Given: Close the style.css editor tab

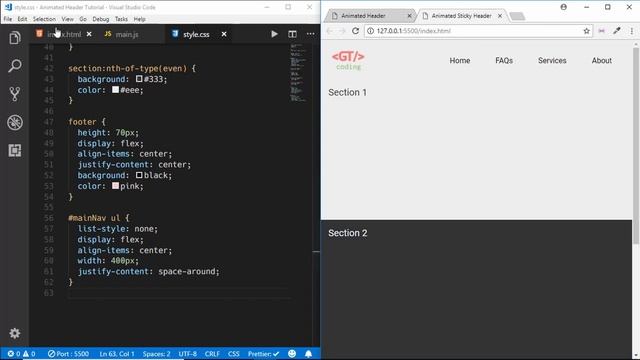Looking at the screenshot, I should click(x=224, y=34).
